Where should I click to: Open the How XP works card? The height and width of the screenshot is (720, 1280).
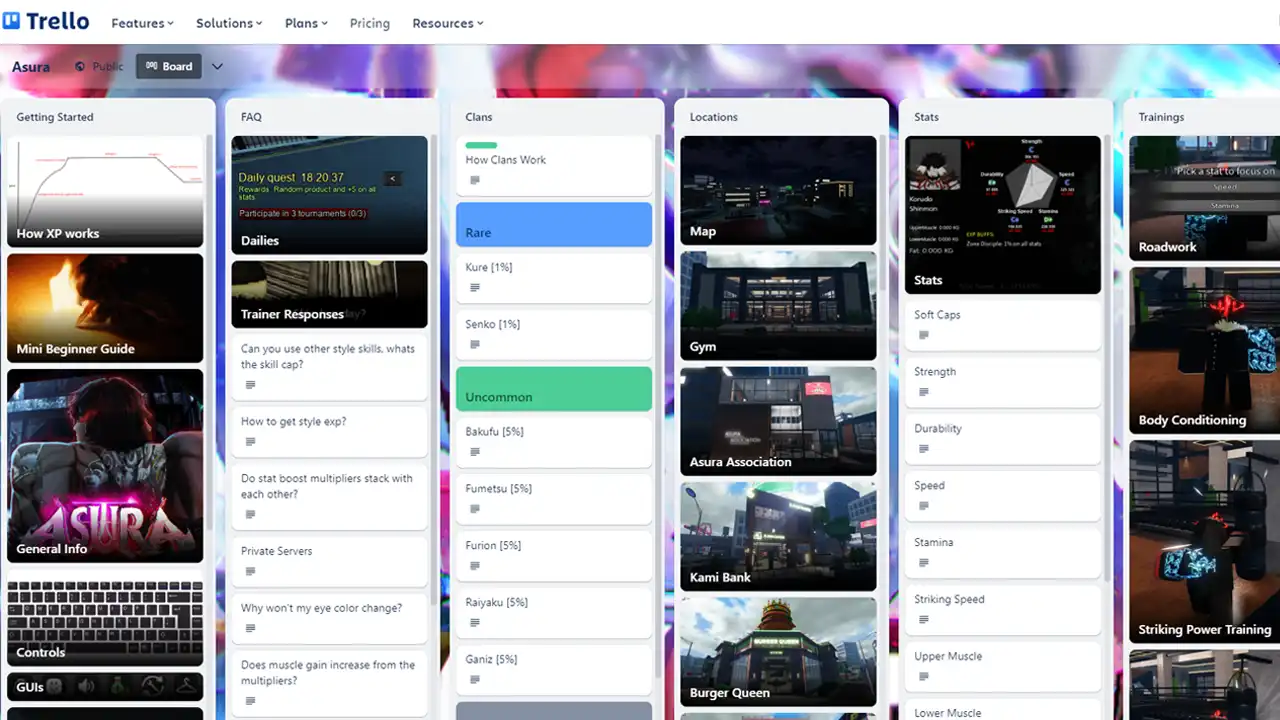point(105,192)
